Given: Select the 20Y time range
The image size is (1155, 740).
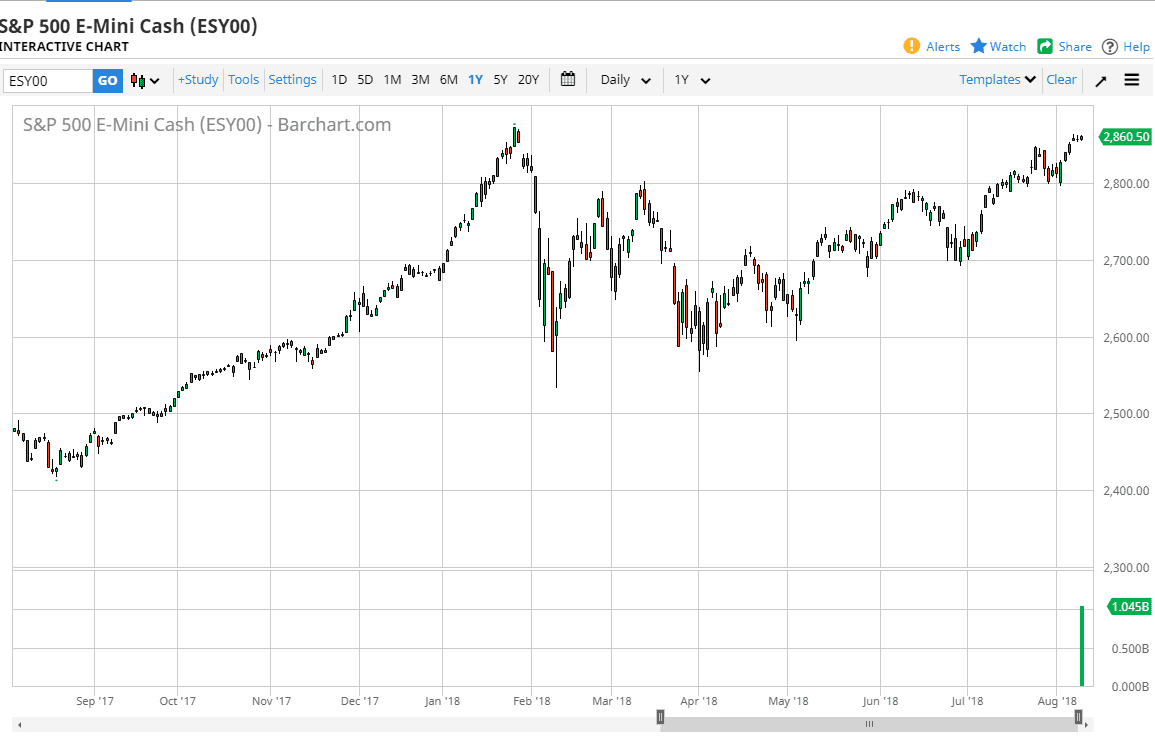Looking at the screenshot, I should (529, 80).
